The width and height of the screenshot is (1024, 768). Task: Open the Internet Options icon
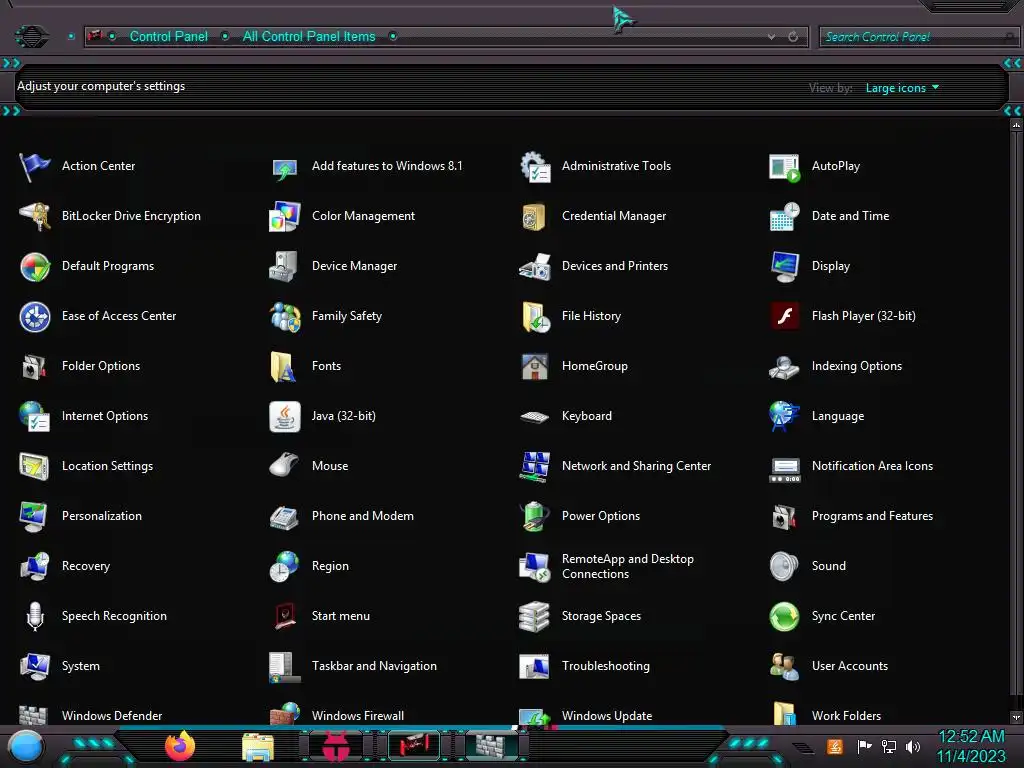[35, 417]
